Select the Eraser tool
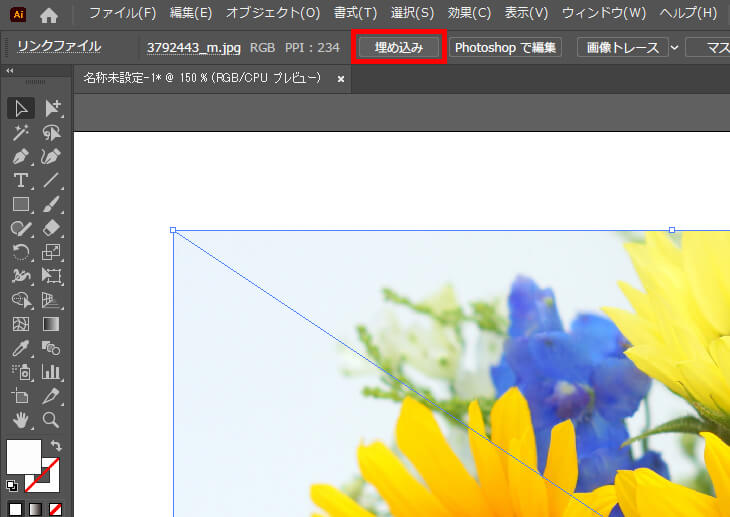The height and width of the screenshot is (517, 730). click(52, 228)
